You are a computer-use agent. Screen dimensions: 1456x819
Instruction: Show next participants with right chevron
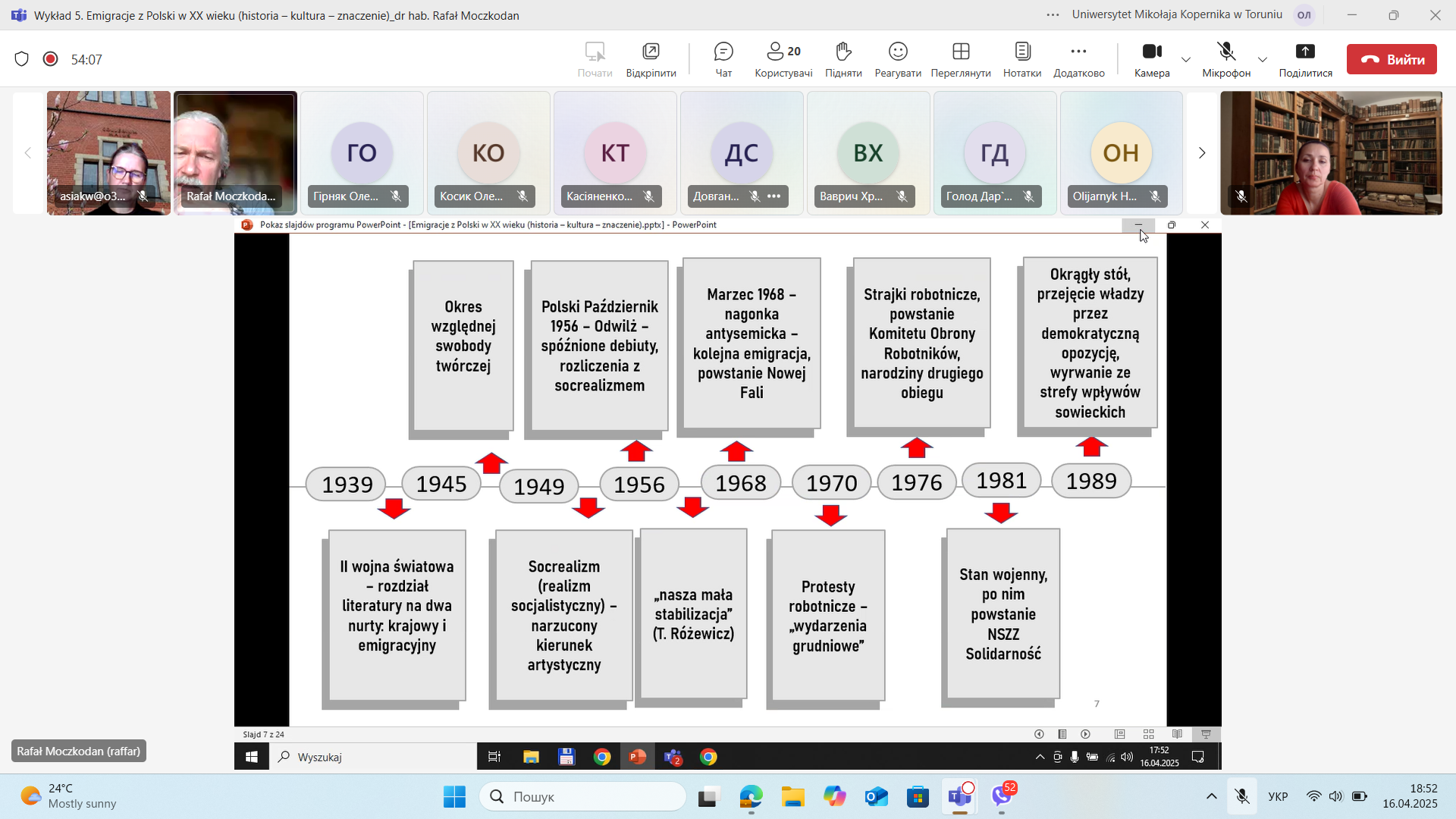1201,153
